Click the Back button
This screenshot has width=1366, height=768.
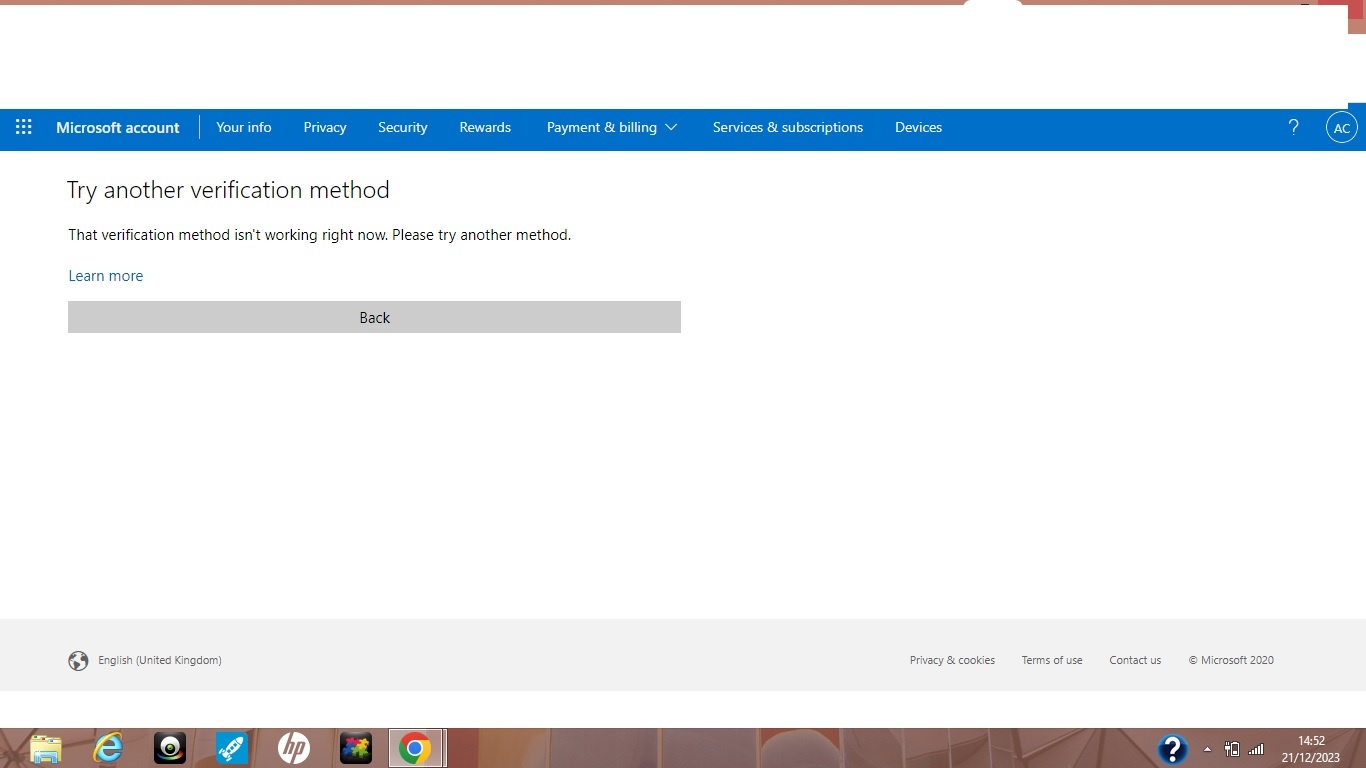pos(374,317)
